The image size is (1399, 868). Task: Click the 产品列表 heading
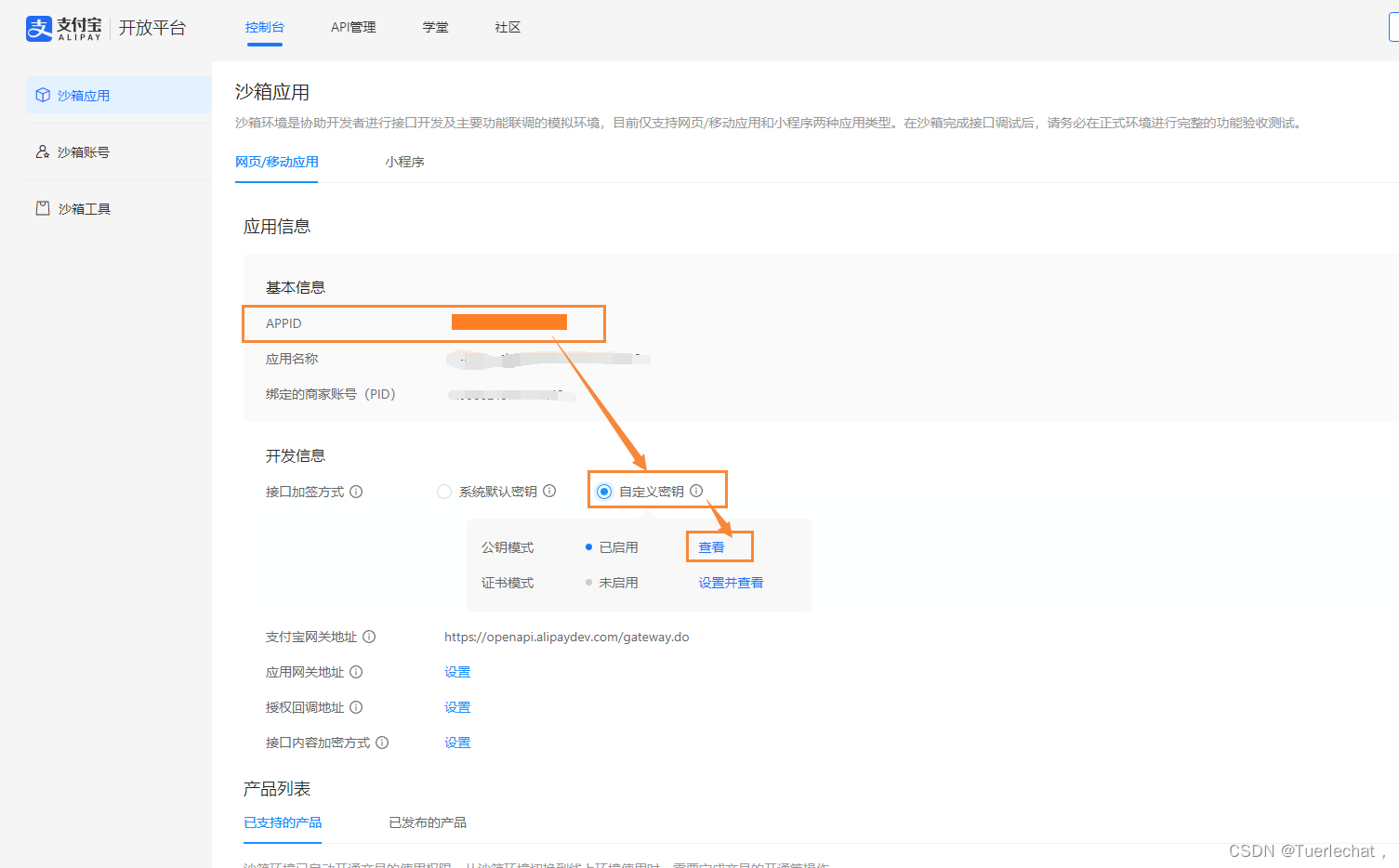[x=277, y=788]
